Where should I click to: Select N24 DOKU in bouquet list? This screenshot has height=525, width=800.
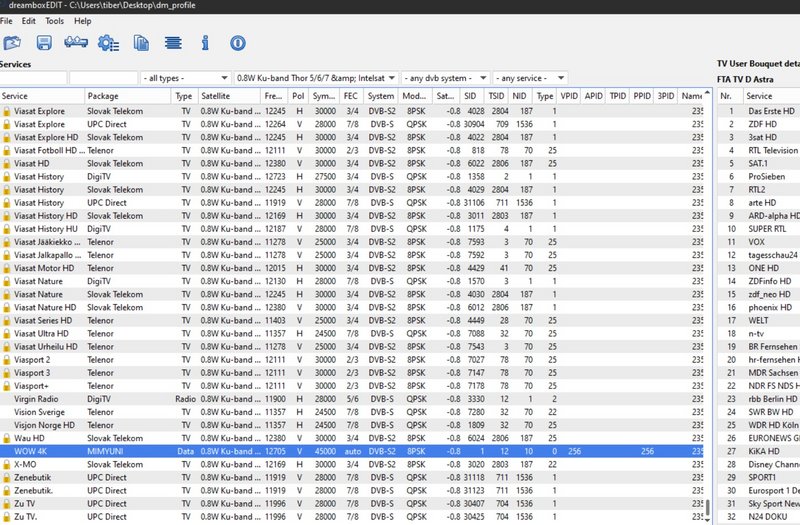(759, 517)
